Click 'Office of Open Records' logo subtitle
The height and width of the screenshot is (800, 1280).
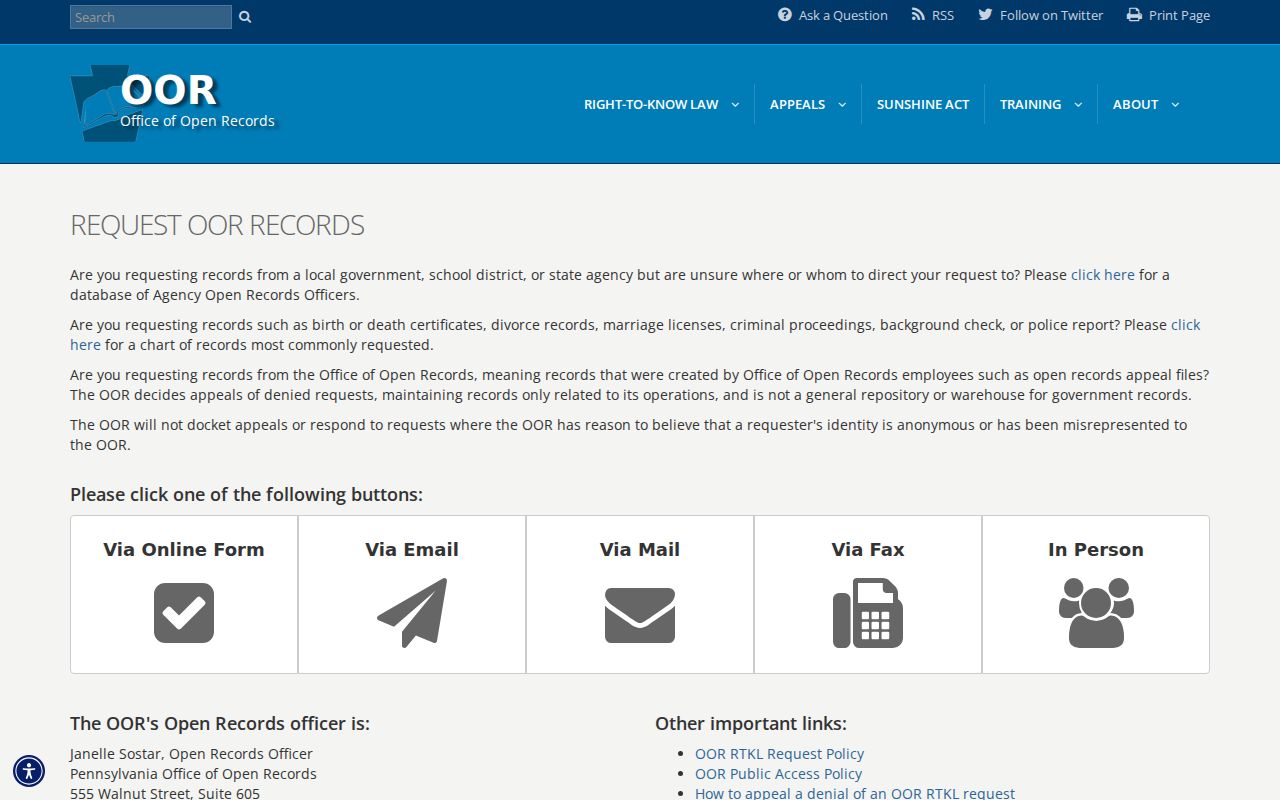coord(197,121)
